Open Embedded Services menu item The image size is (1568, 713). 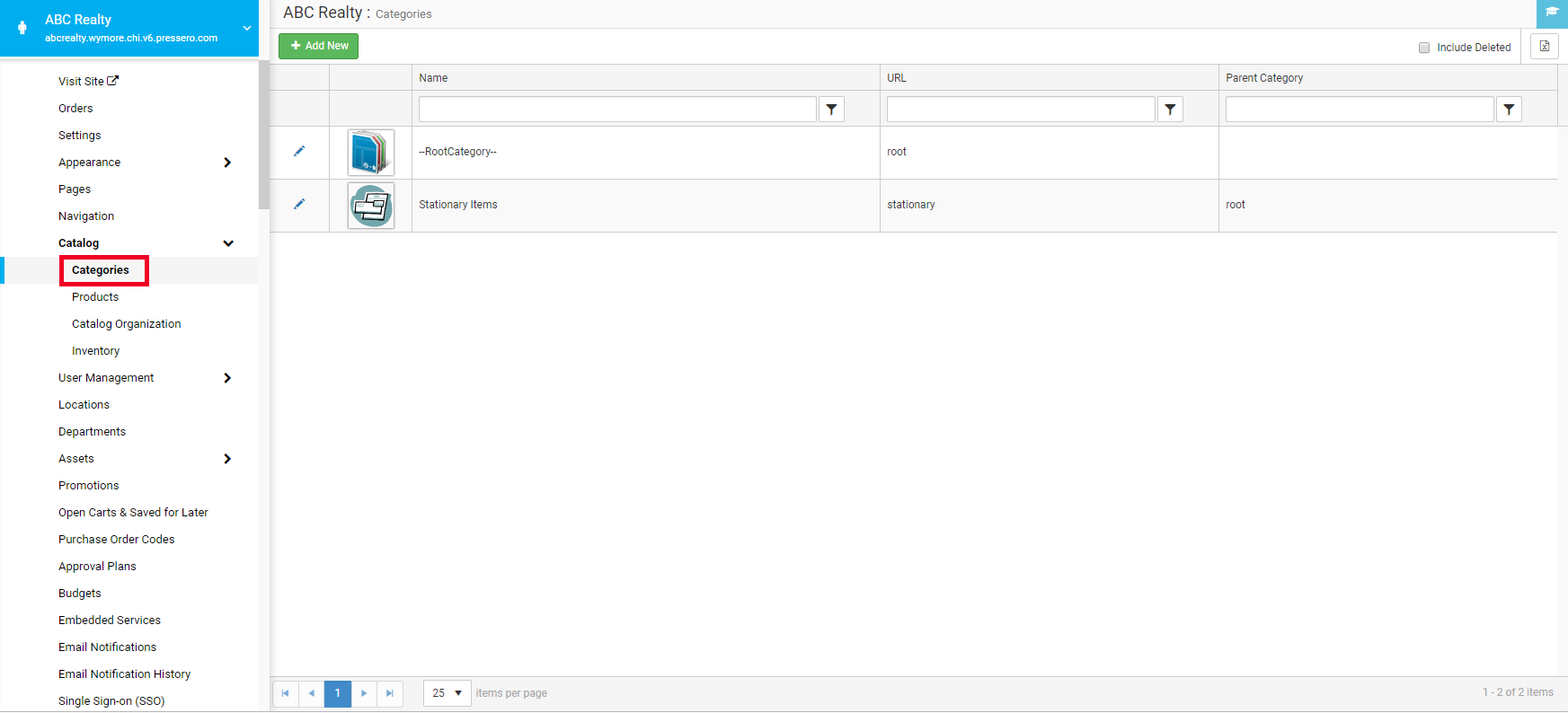pos(110,621)
